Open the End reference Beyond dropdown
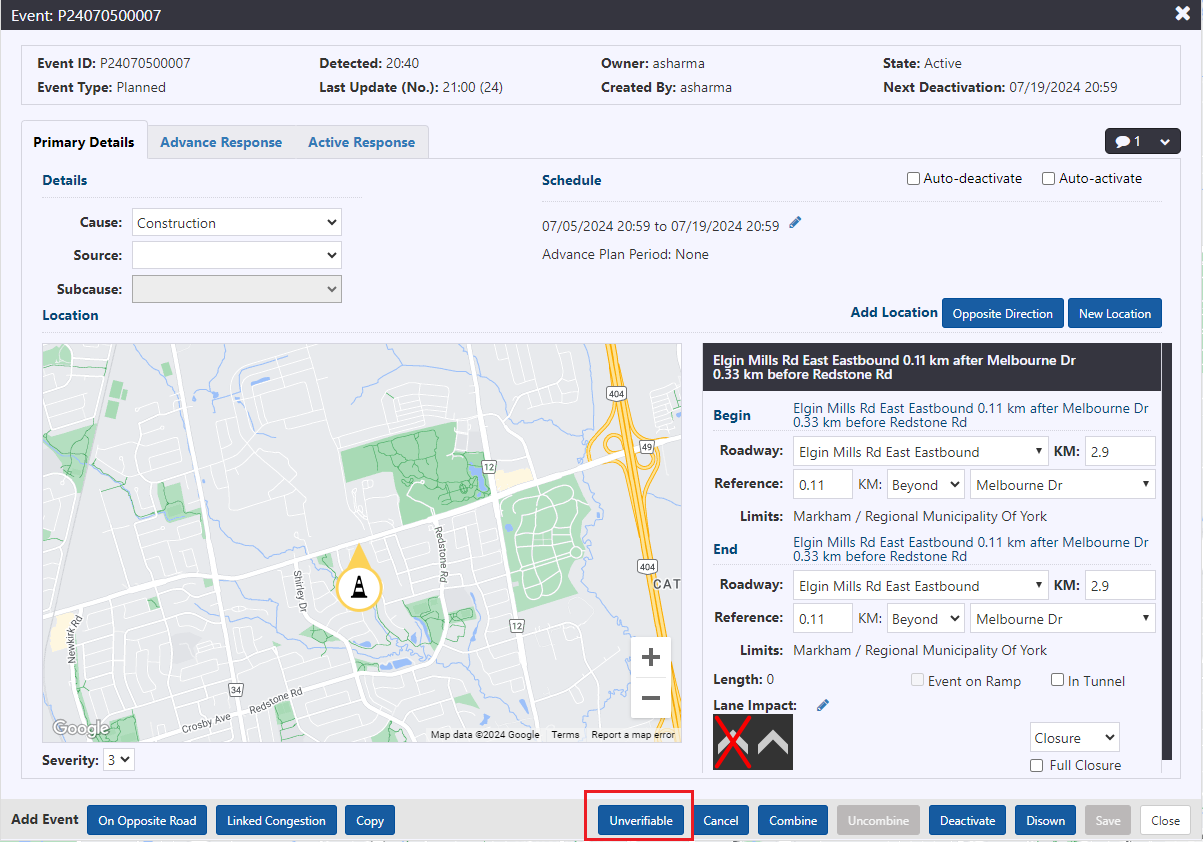 [x=926, y=619]
